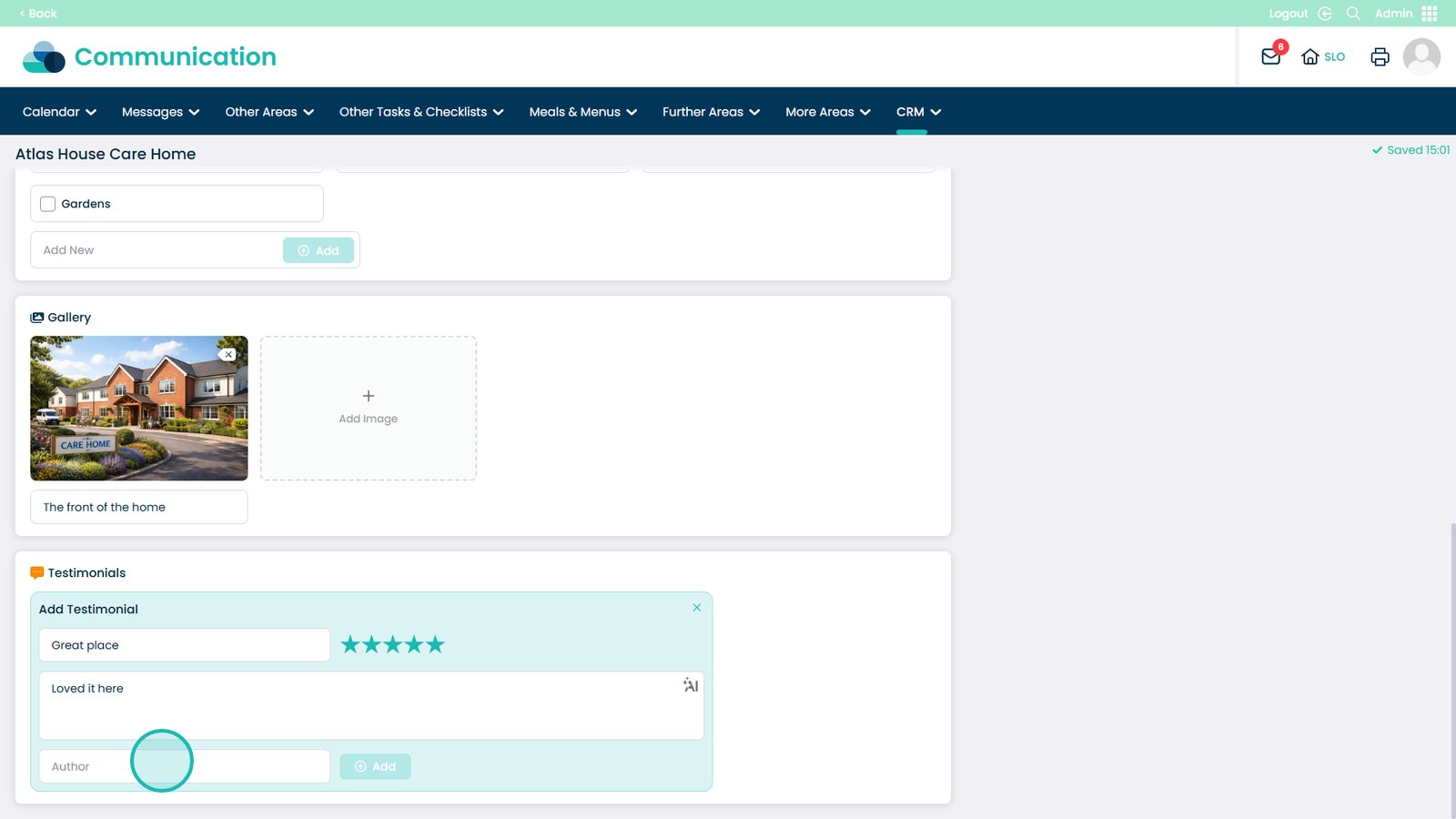Click the search magnifier icon
The height and width of the screenshot is (819, 1456).
tap(1353, 14)
